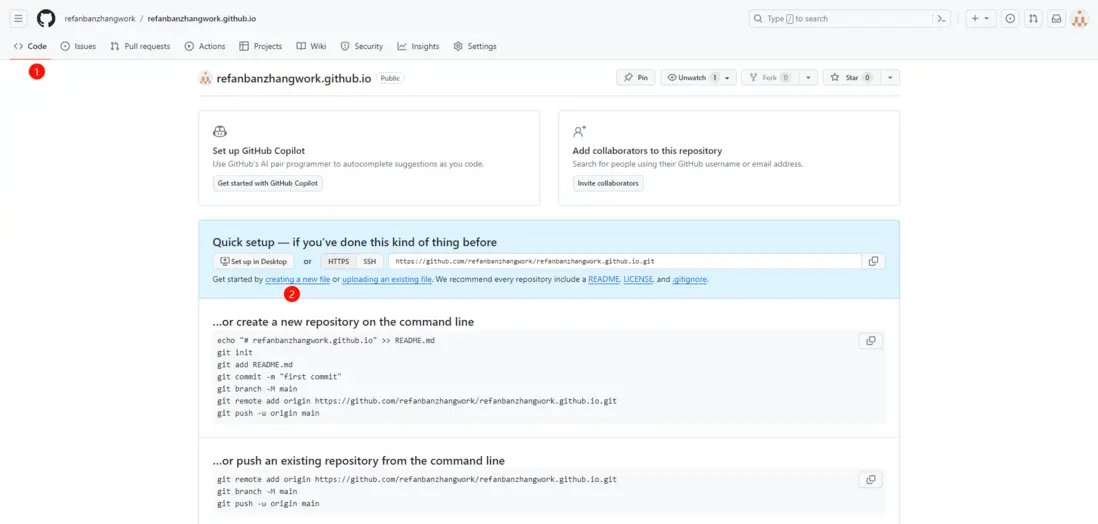This screenshot has height=524, width=1098.
Task: Click Invite collaborators button
Action: (608, 183)
